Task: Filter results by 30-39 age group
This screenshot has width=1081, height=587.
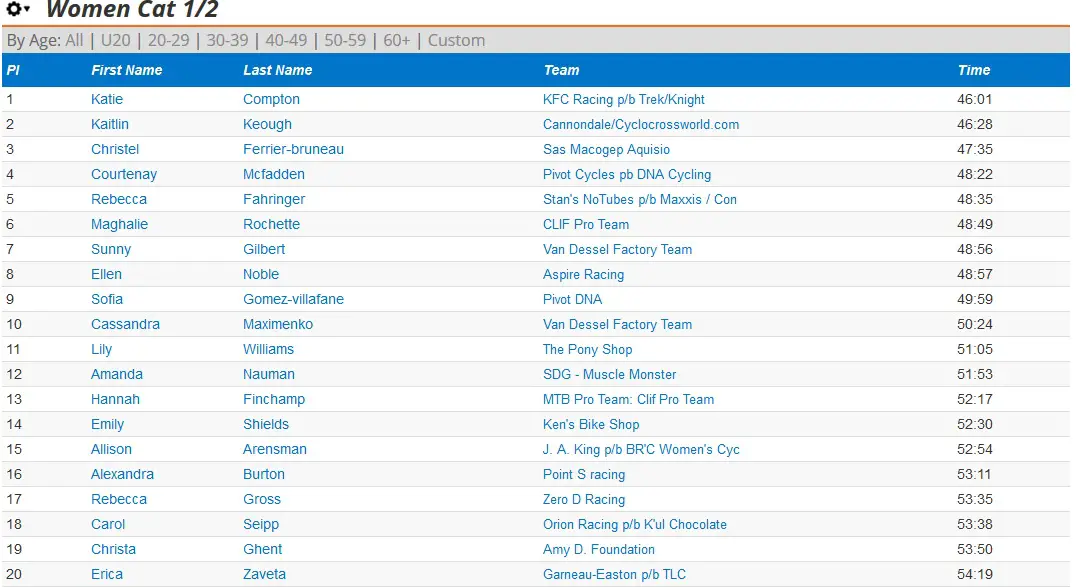Action: click(227, 41)
